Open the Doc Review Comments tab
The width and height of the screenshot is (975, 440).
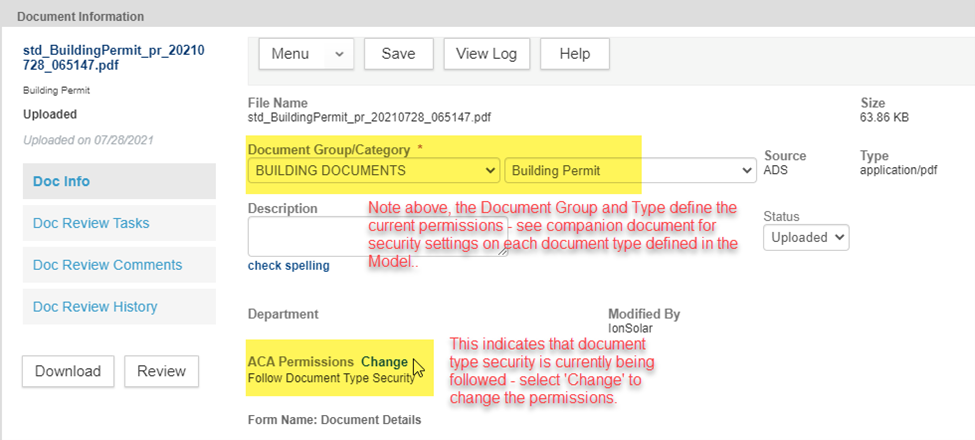[107, 265]
